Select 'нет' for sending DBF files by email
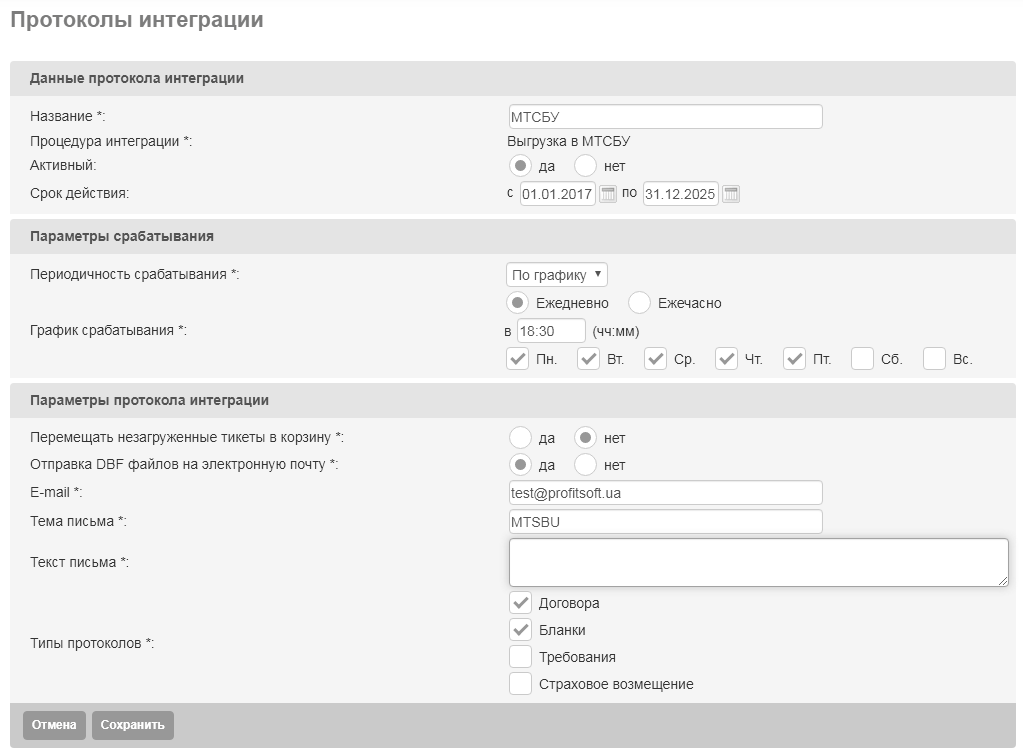Viewport: 1023px width, 755px height. click(x=585, y=465)
